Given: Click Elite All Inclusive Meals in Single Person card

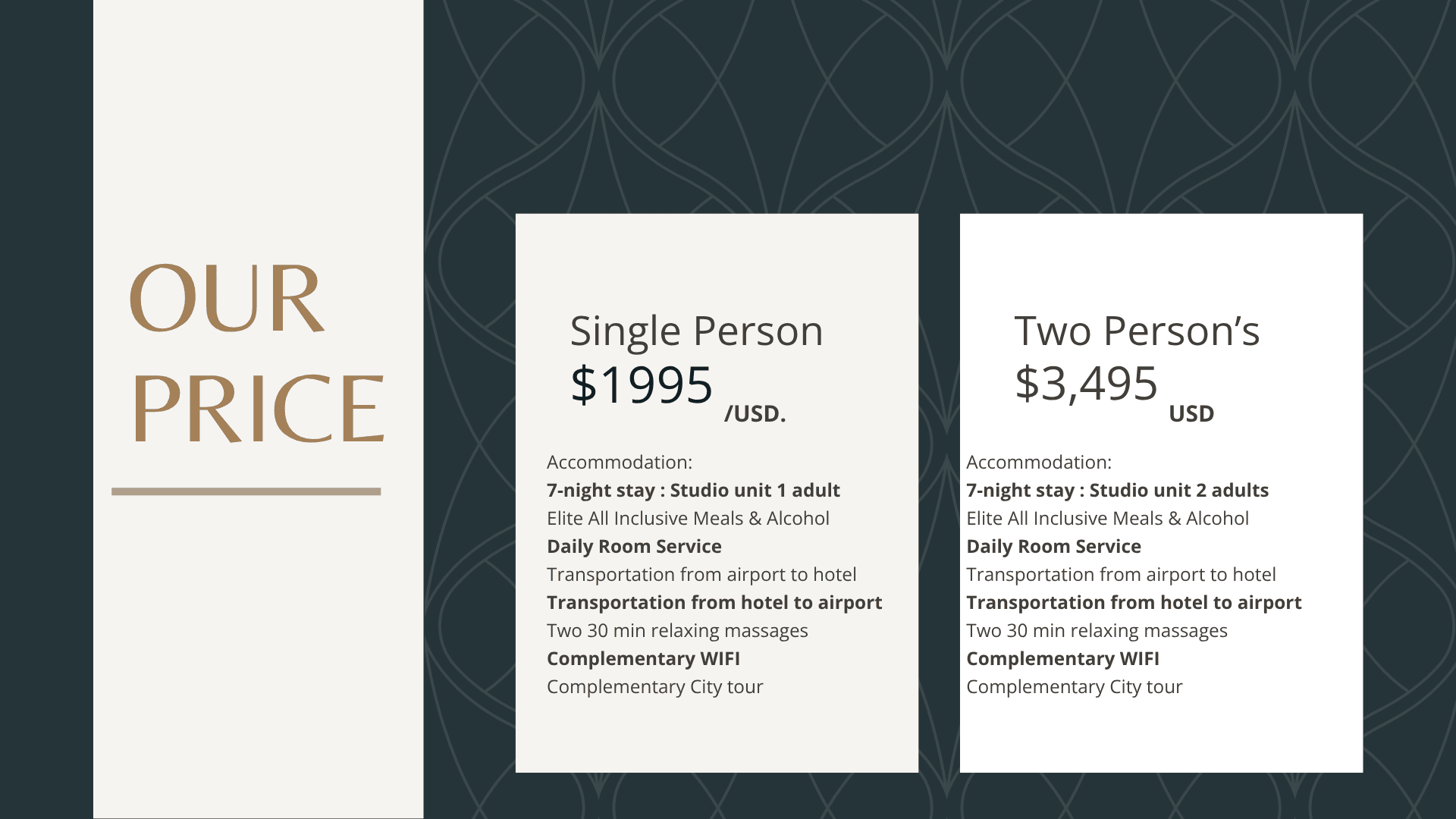Looking at the screenshot, I should pyautogui.click(x=688, y=519).
